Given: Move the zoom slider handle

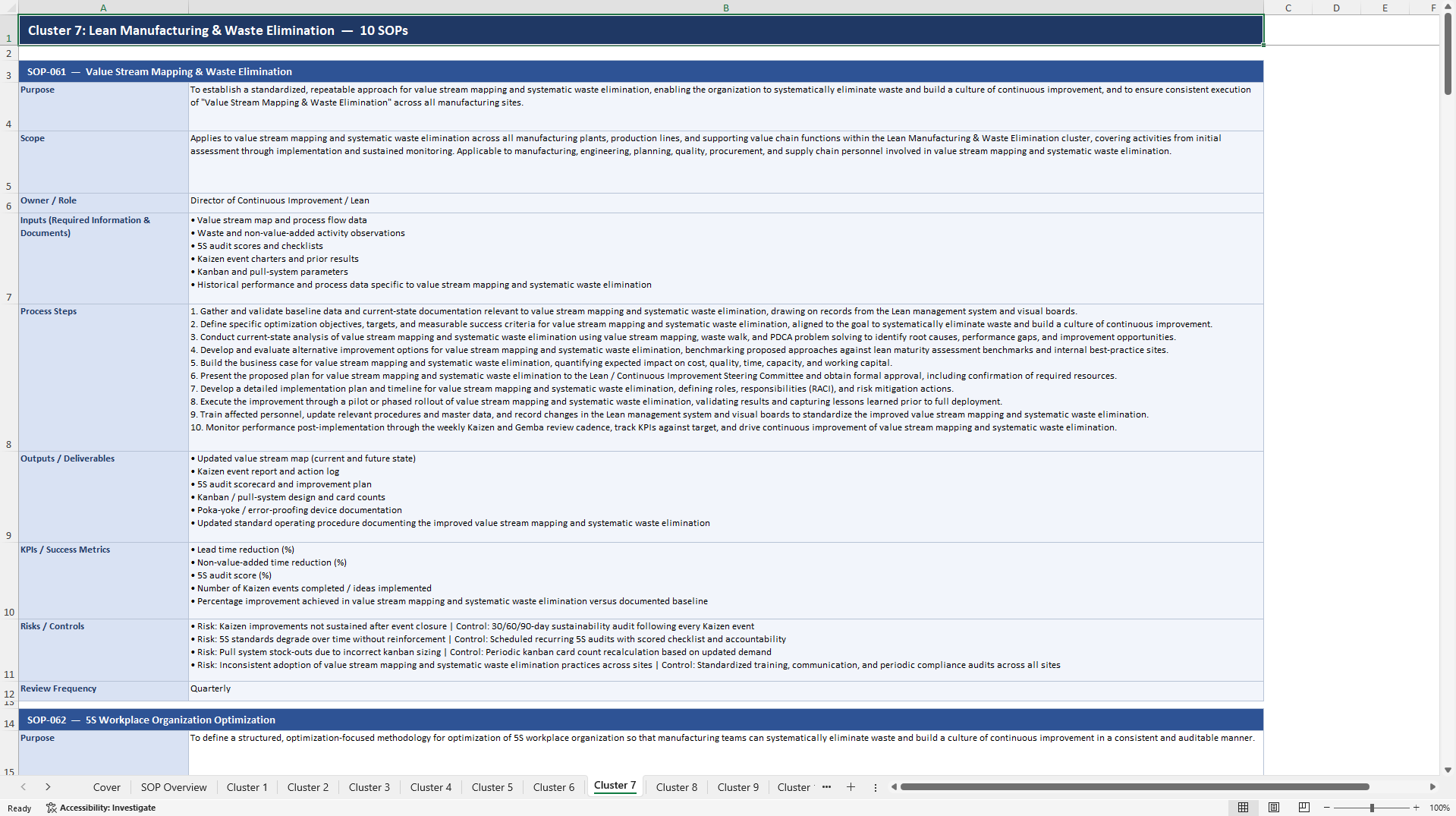Looking at the screenshot, I should pos(1372,808).
